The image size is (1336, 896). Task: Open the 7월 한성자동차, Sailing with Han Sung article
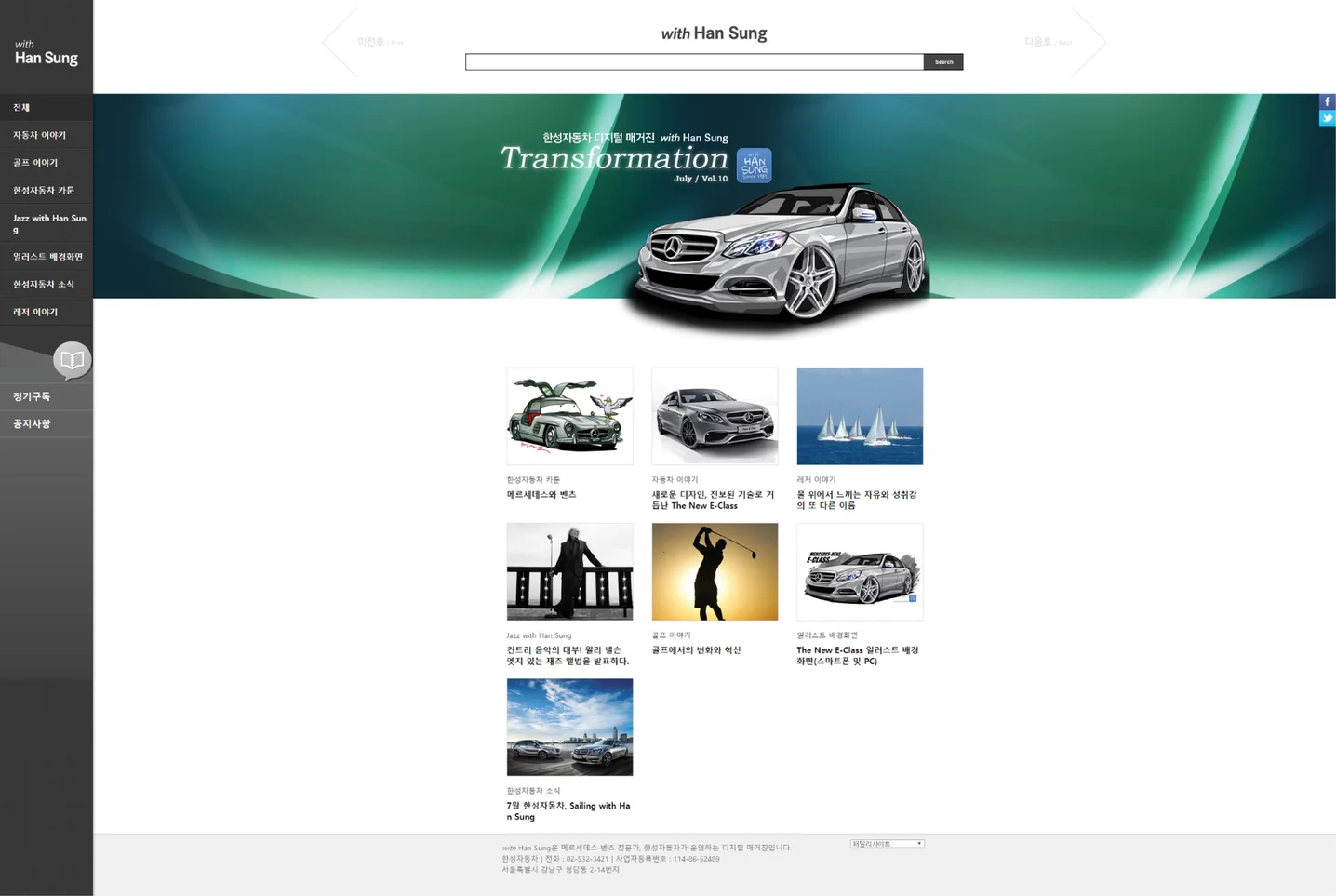(568, 811)
